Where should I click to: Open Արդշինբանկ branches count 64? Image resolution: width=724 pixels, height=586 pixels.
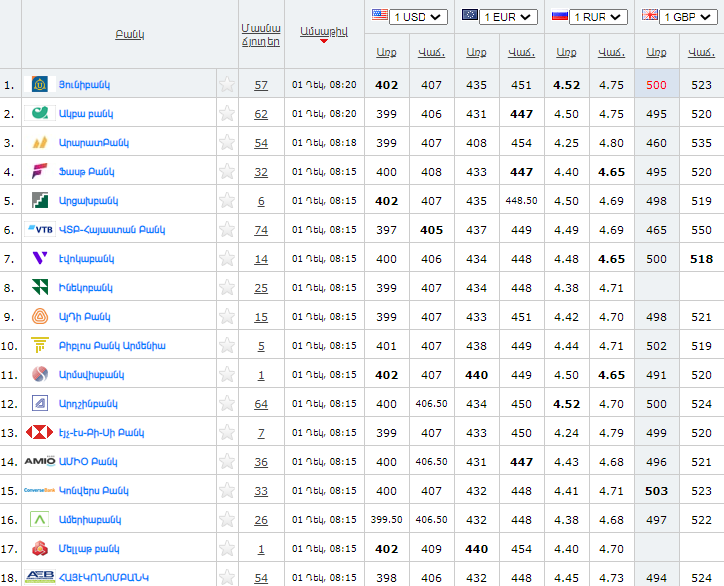click(261, 404)
